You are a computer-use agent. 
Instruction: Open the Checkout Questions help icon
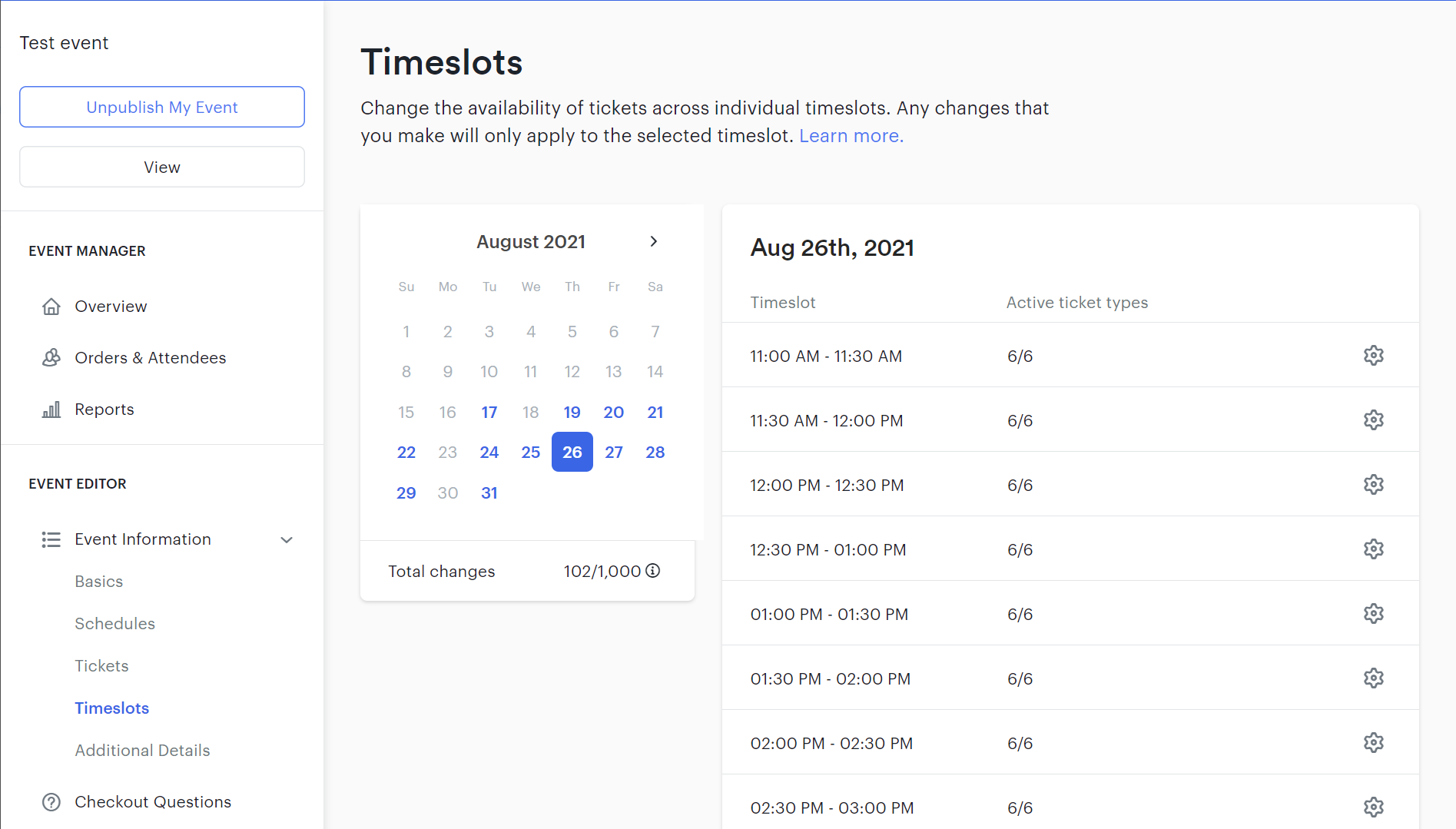point(51,801)
